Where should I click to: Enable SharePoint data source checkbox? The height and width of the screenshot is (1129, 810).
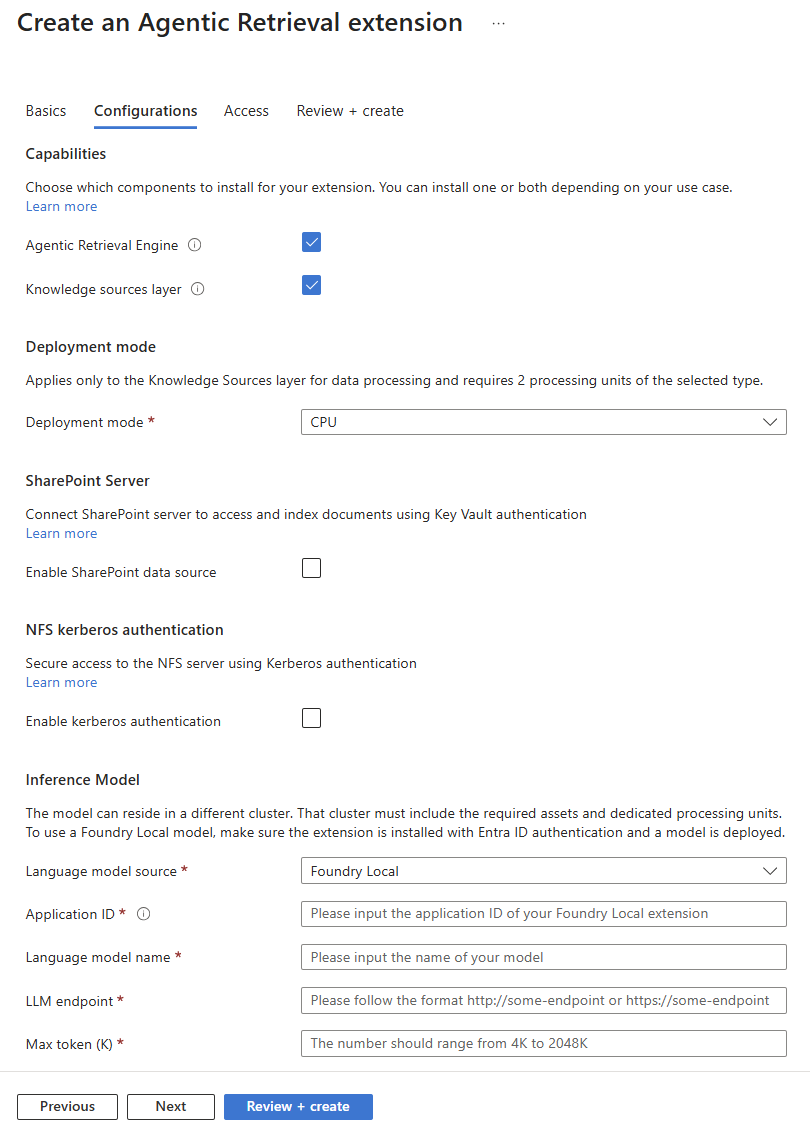[x=311, y=568]
